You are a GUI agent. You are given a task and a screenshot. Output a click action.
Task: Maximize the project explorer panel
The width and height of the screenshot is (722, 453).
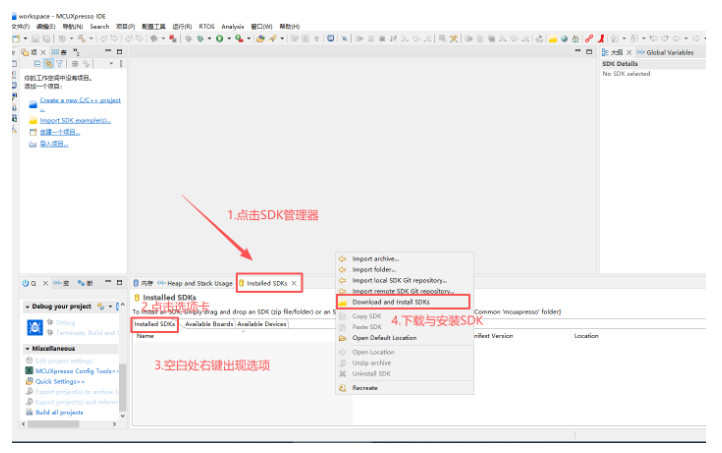click(120, 52)
